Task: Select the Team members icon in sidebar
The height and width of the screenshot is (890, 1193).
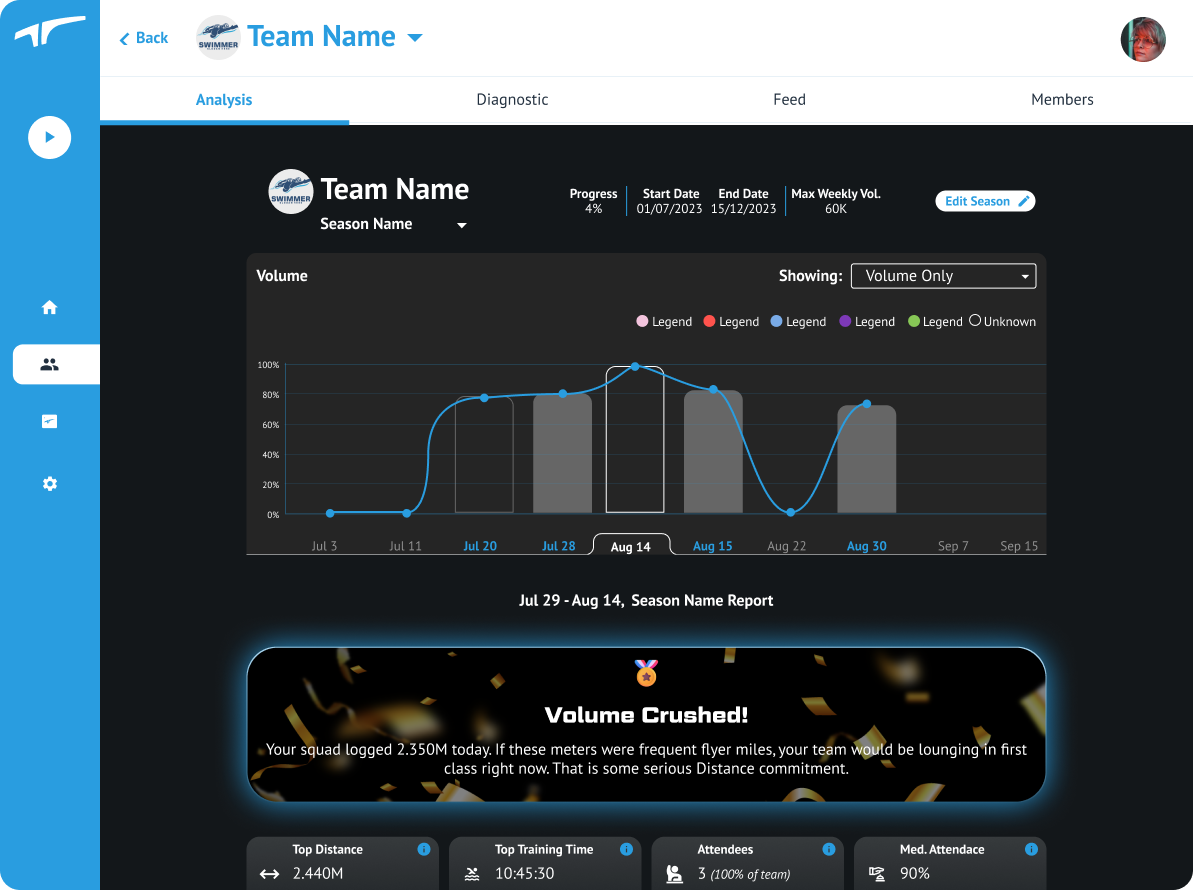Action: pos(49,364)
